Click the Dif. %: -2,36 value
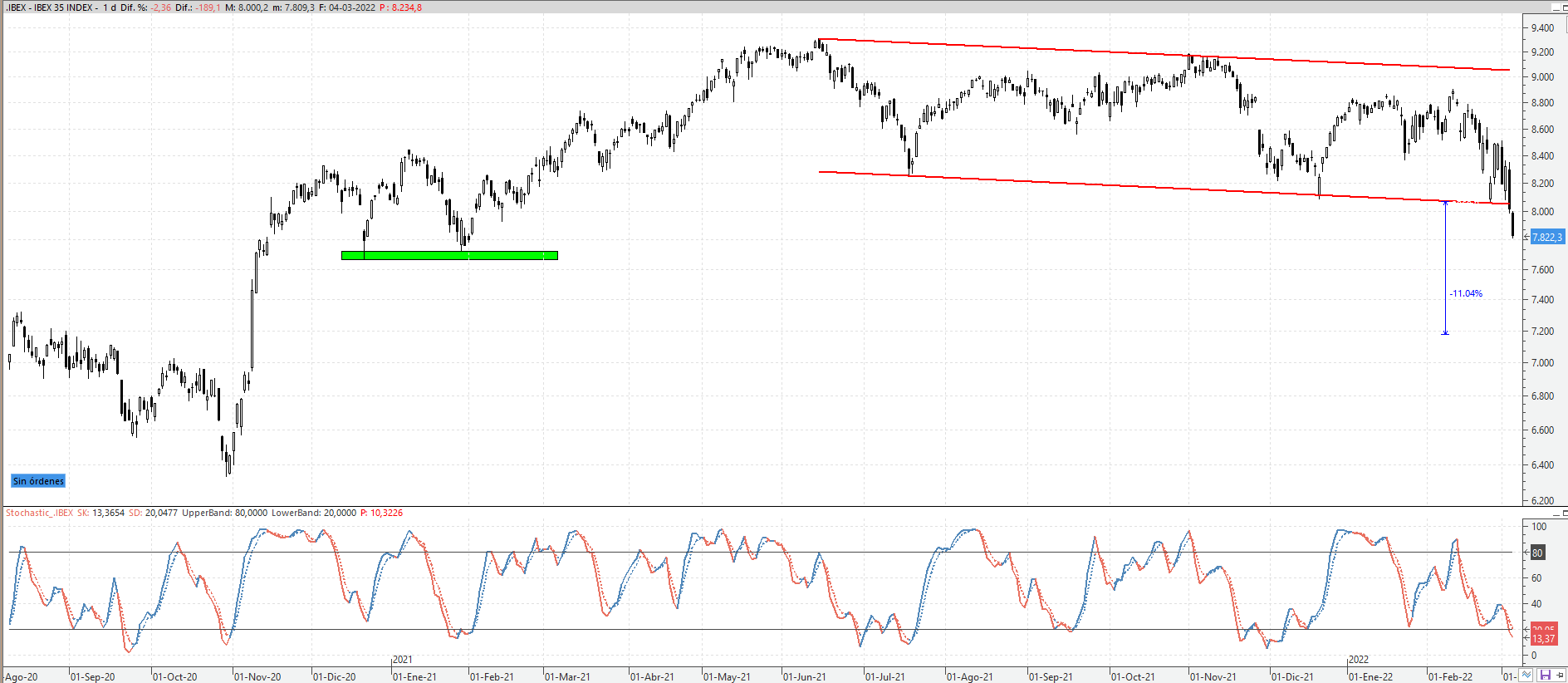Image resolution: width=1568 pixels, height=683 pixels. point(145,7)
